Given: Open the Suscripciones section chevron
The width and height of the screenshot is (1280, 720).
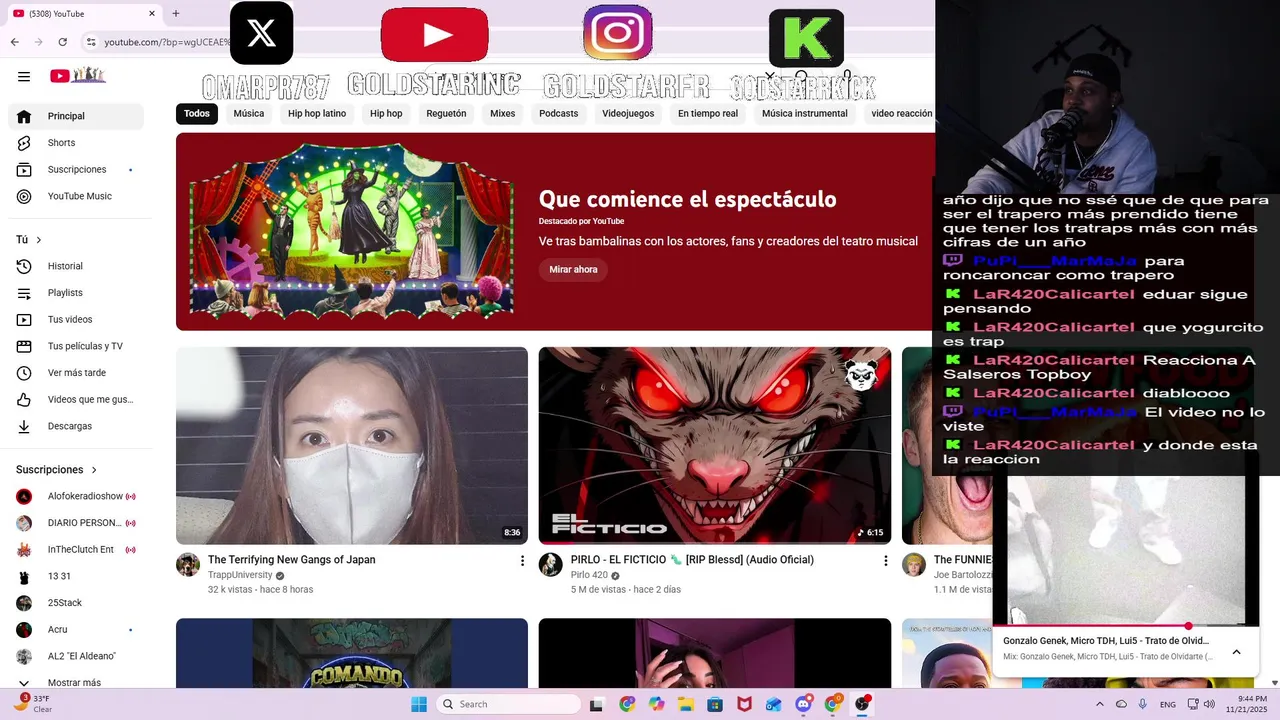Looking at the screenshot, I should coord(94,470).
